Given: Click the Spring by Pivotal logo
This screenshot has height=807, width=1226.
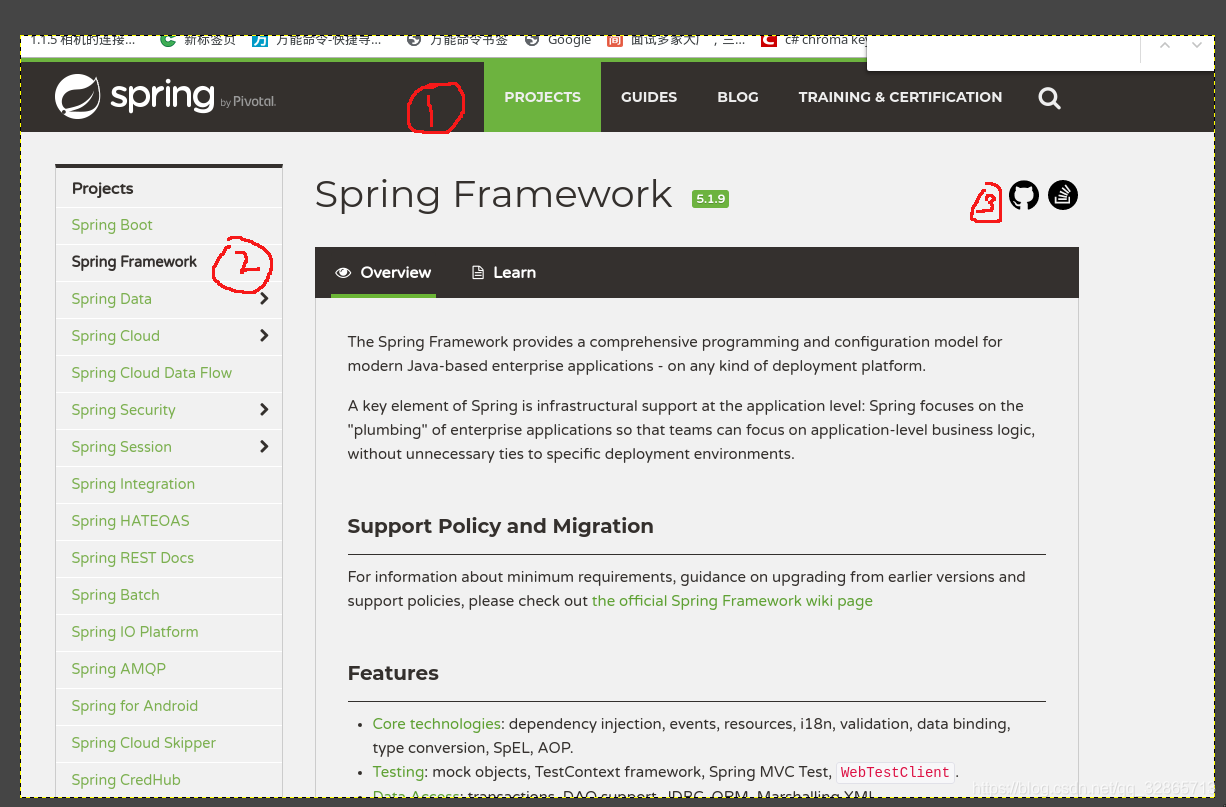Looking at the screenshot, I should [x=165, y=97].
